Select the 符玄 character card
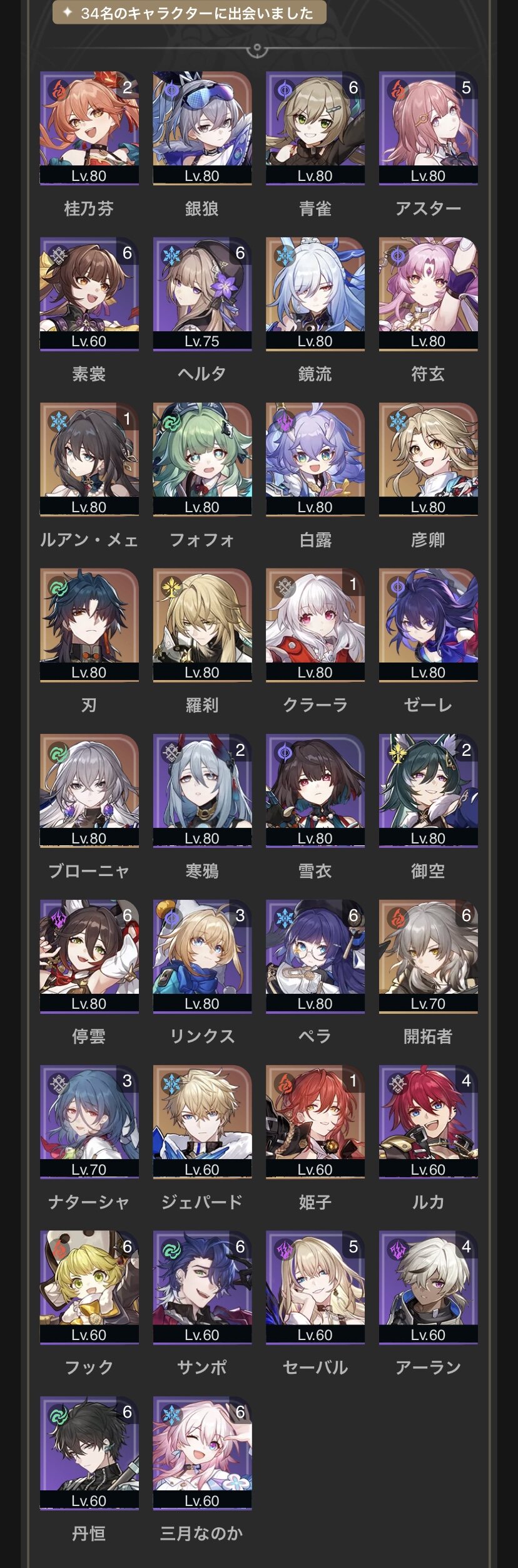Image resolution: width=518 pixels, height=1568 pixels. (429, 294)
